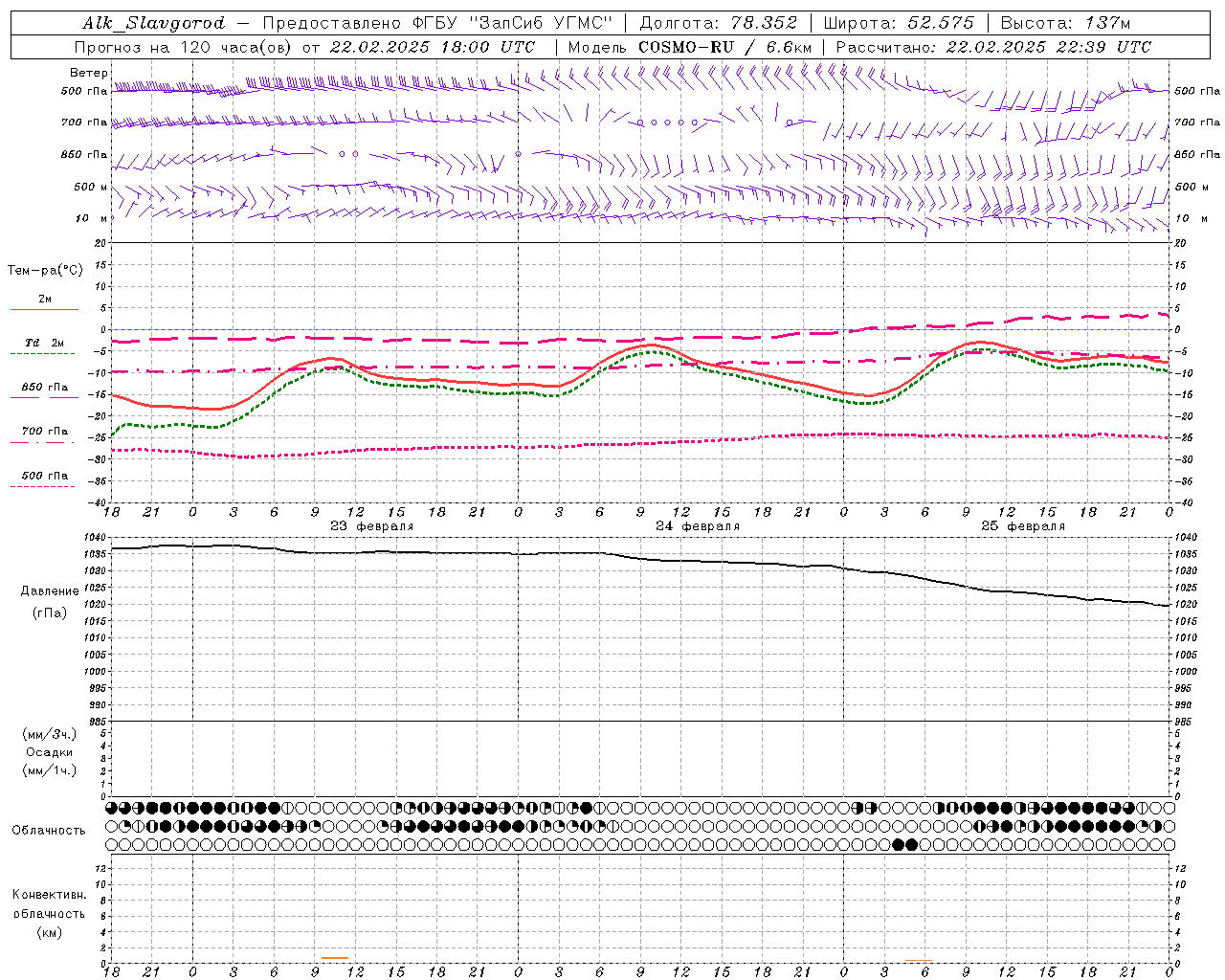Viewport: 1225px width, 980px height.
Task: Click the (мм/1ч.) precipitation unit label
Action: (x=50, y=770)
